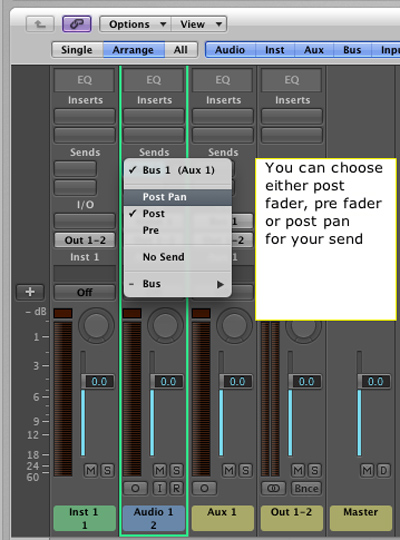
Task: Select the Aux 1 channel name label
Action: point(223,518)
